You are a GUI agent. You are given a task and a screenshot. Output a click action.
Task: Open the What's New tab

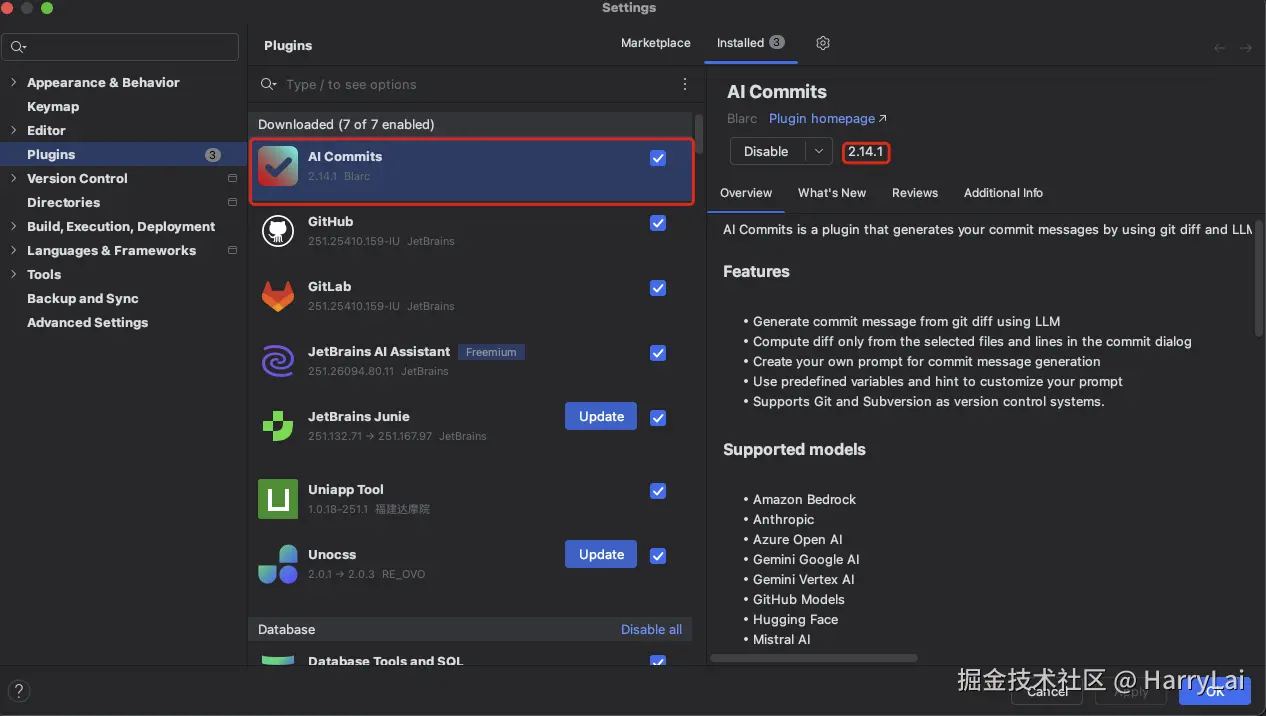click(x=832, y=193)
